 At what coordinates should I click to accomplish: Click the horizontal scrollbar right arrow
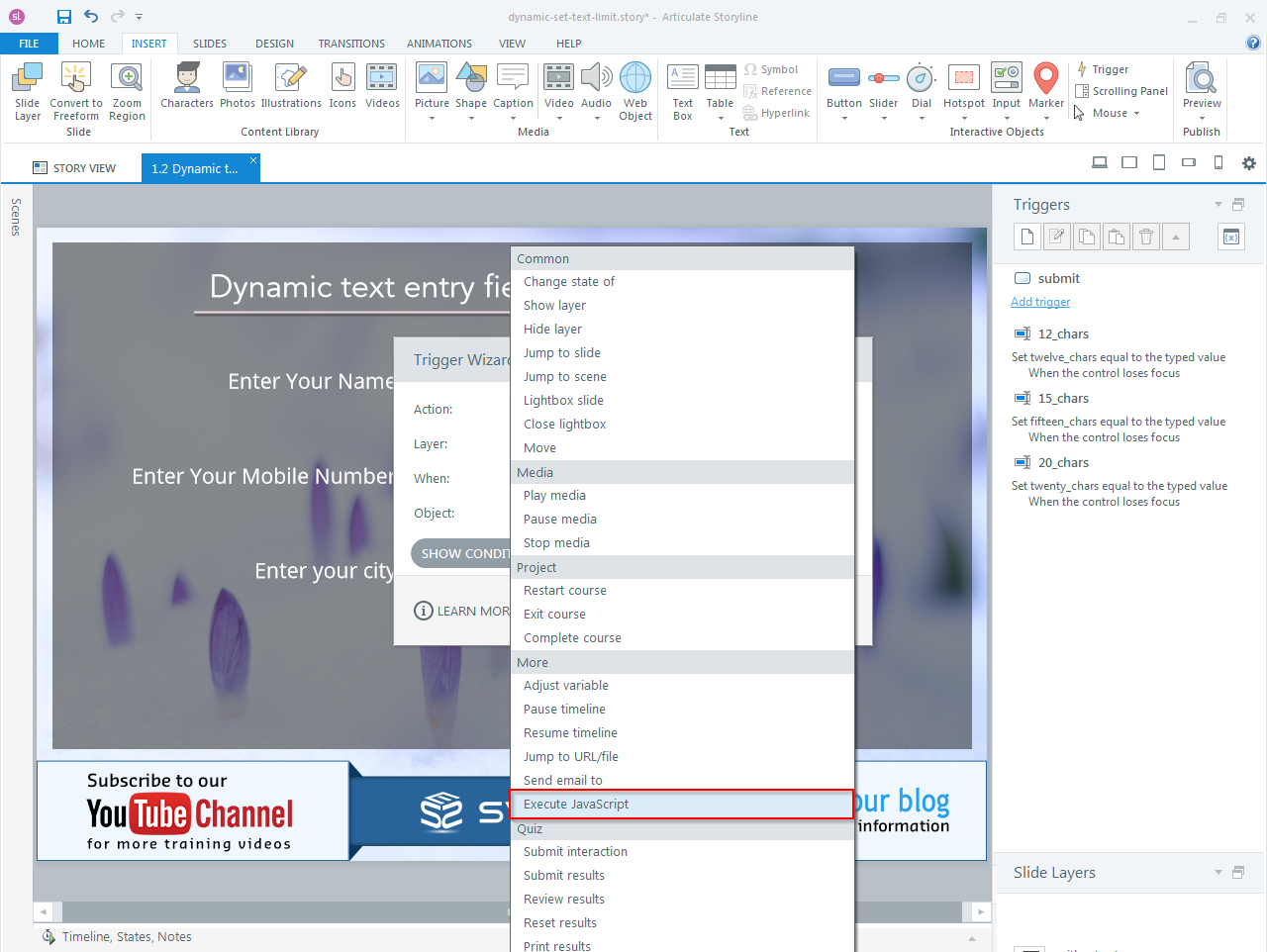(979, 911)
